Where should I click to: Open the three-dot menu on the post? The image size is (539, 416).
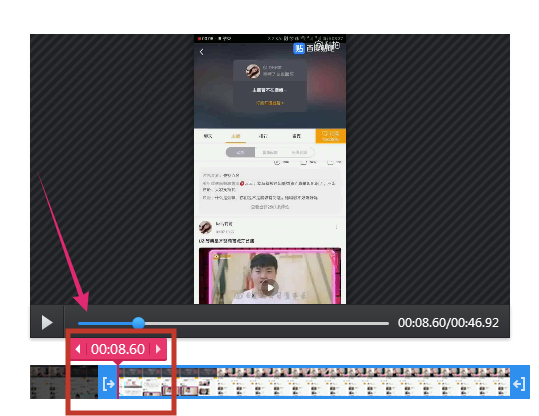[336, 227]
